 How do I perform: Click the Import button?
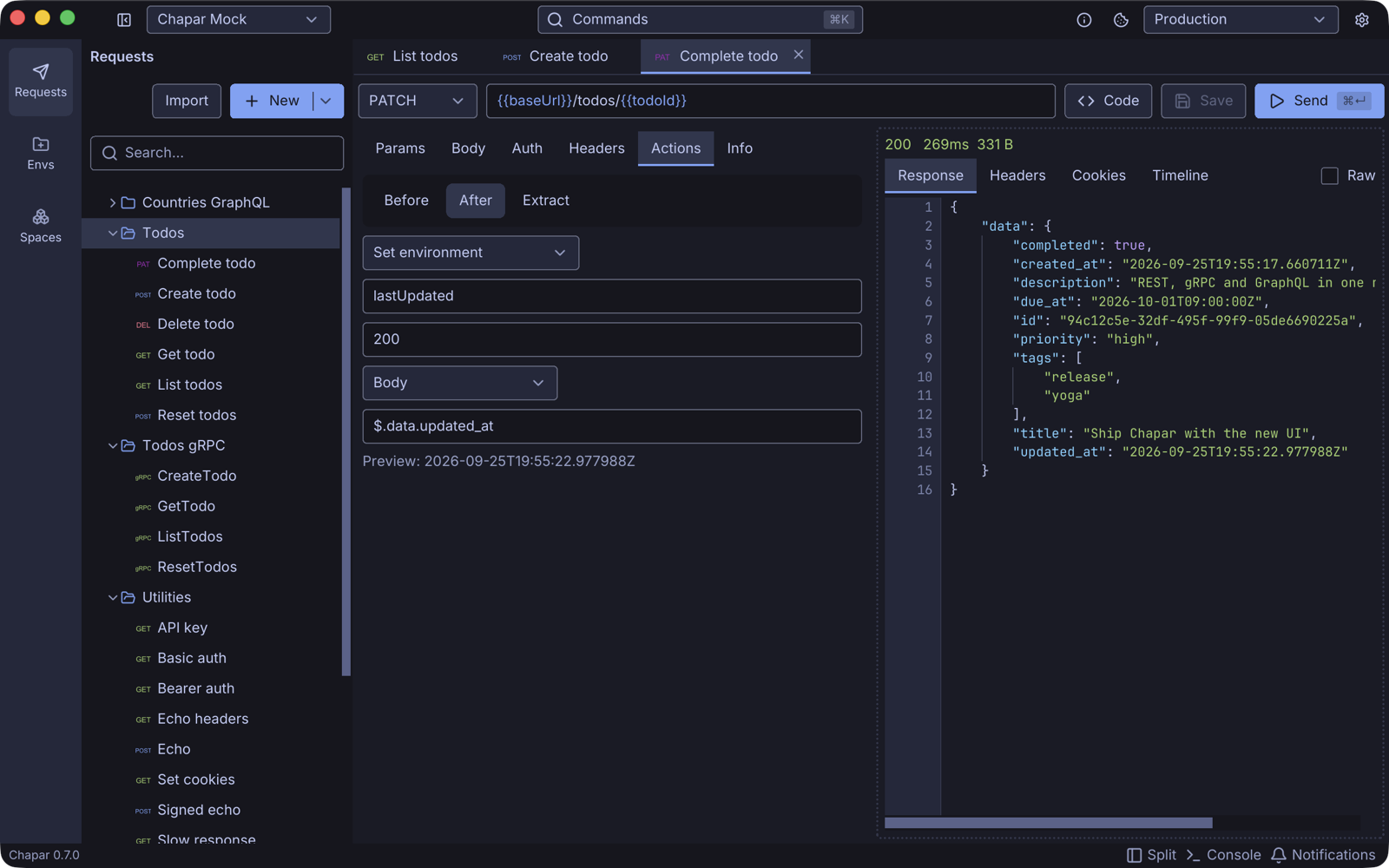tap(187, 101)
